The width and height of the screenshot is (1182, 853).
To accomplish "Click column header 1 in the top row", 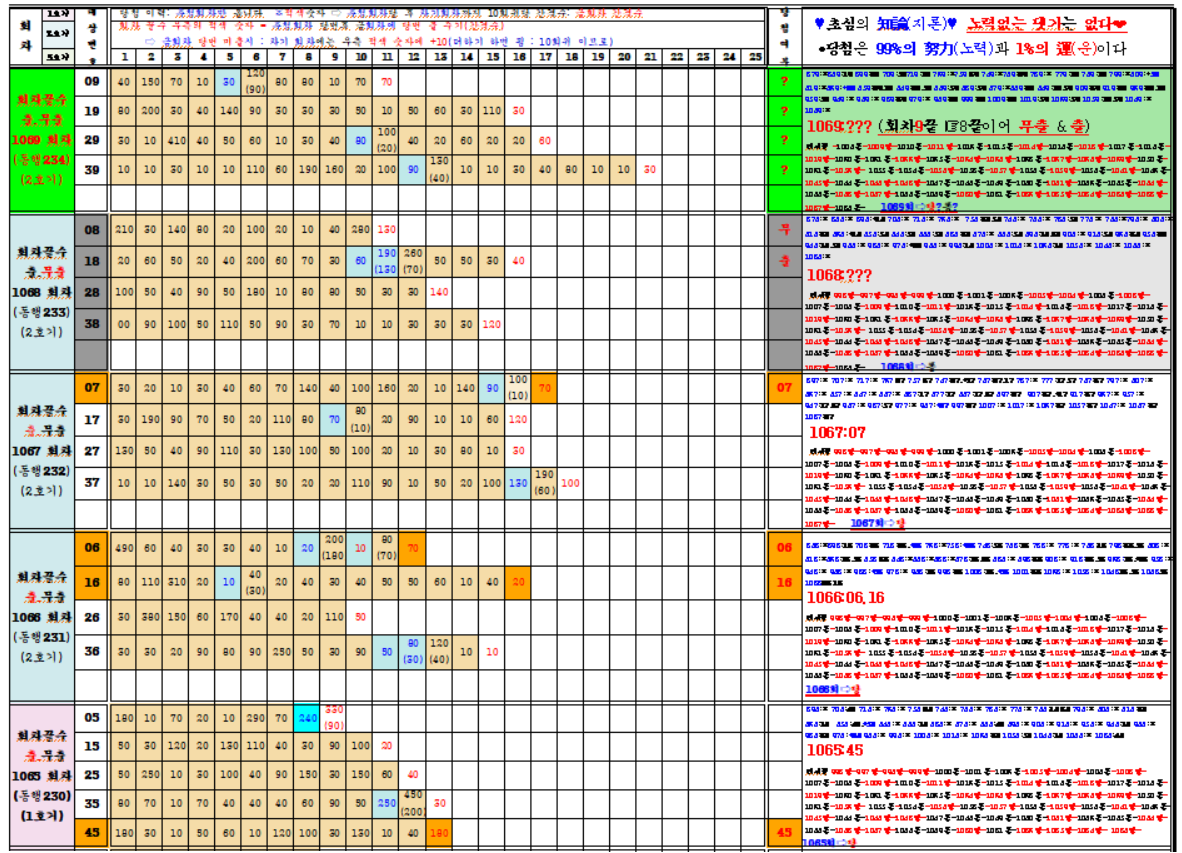I will 123,58.
